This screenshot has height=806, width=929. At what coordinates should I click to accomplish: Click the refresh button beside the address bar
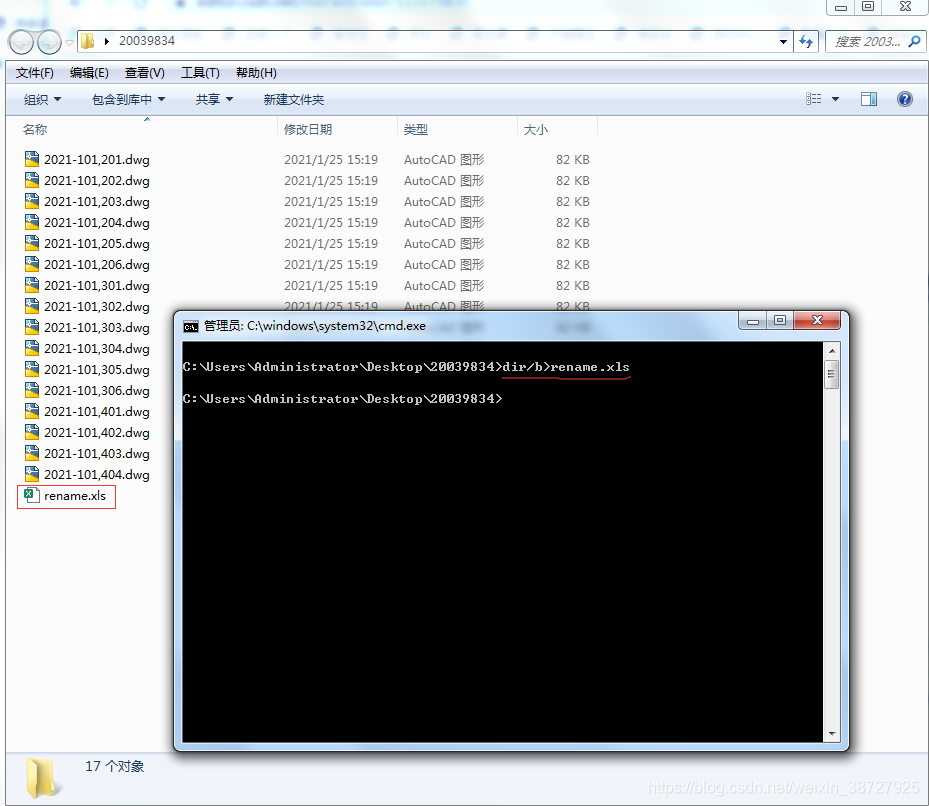coord(806,41)
